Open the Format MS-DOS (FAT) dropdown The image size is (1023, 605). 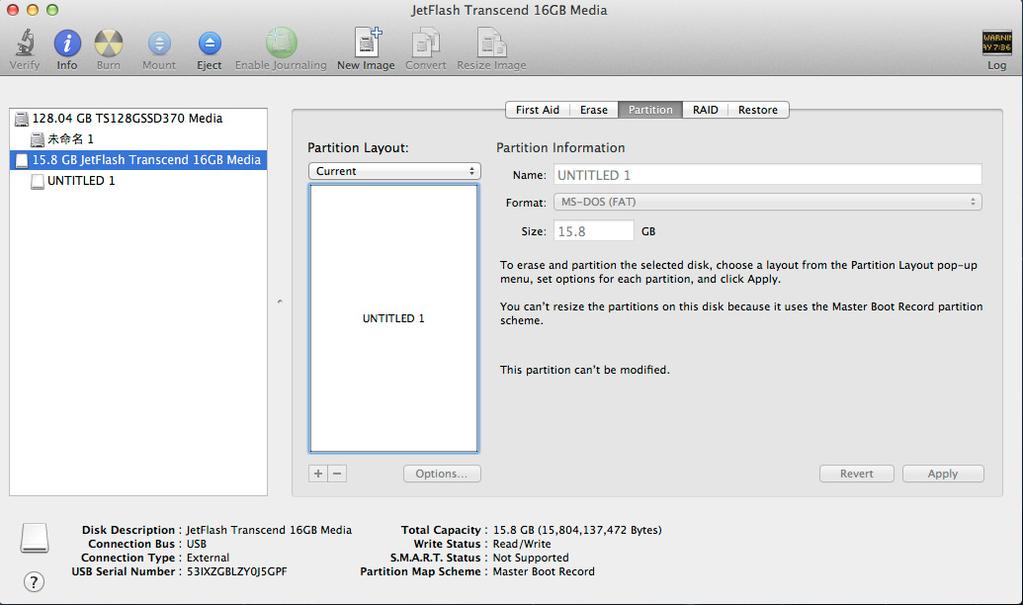(768, 202)
